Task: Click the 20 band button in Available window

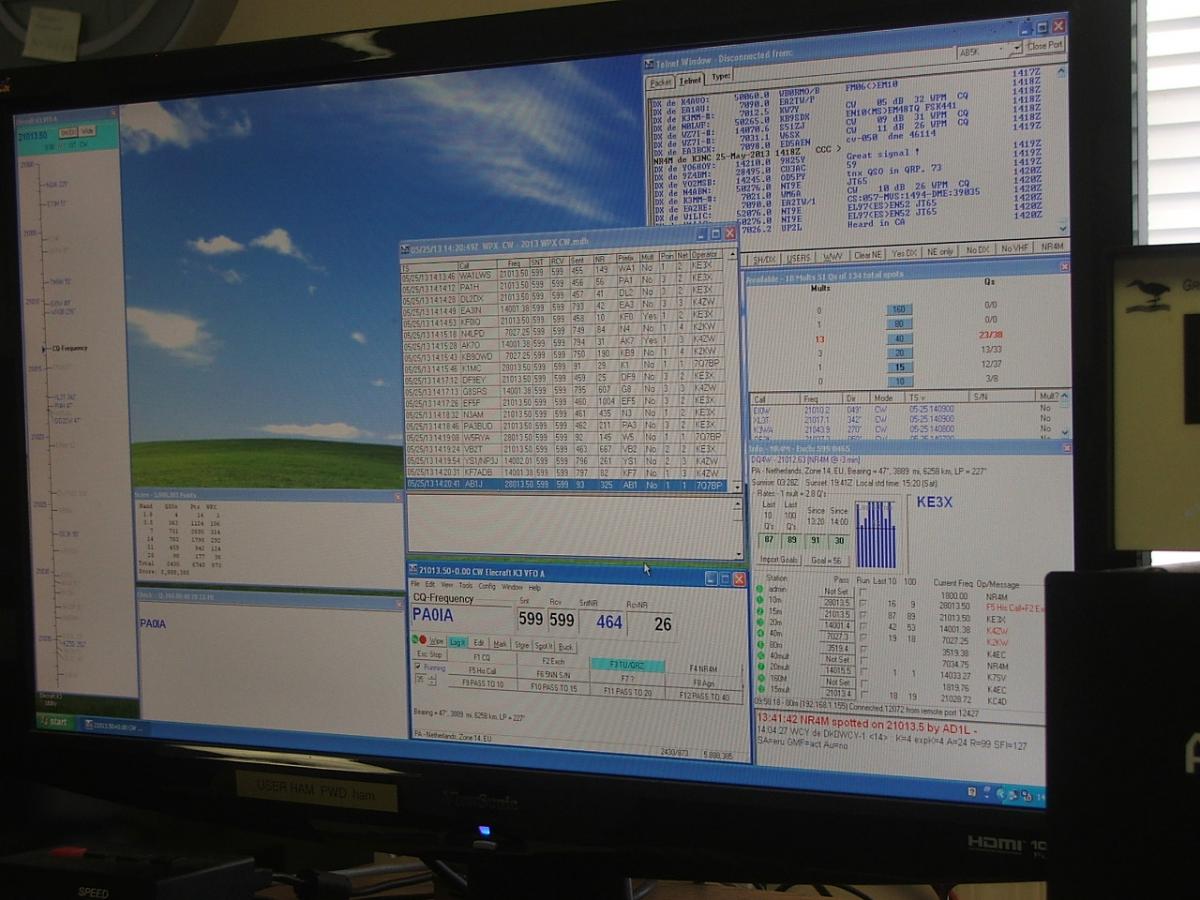Action: (x=898, y=353)
